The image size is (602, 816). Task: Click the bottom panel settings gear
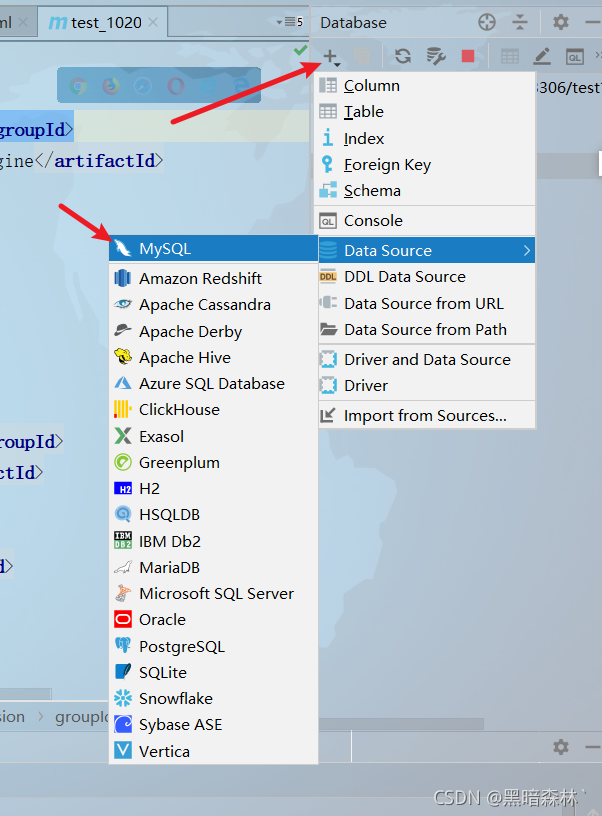(560, 747)
